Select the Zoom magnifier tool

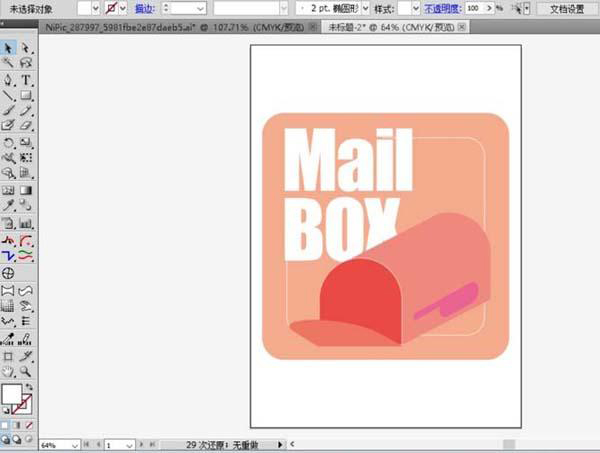point(26,371)
